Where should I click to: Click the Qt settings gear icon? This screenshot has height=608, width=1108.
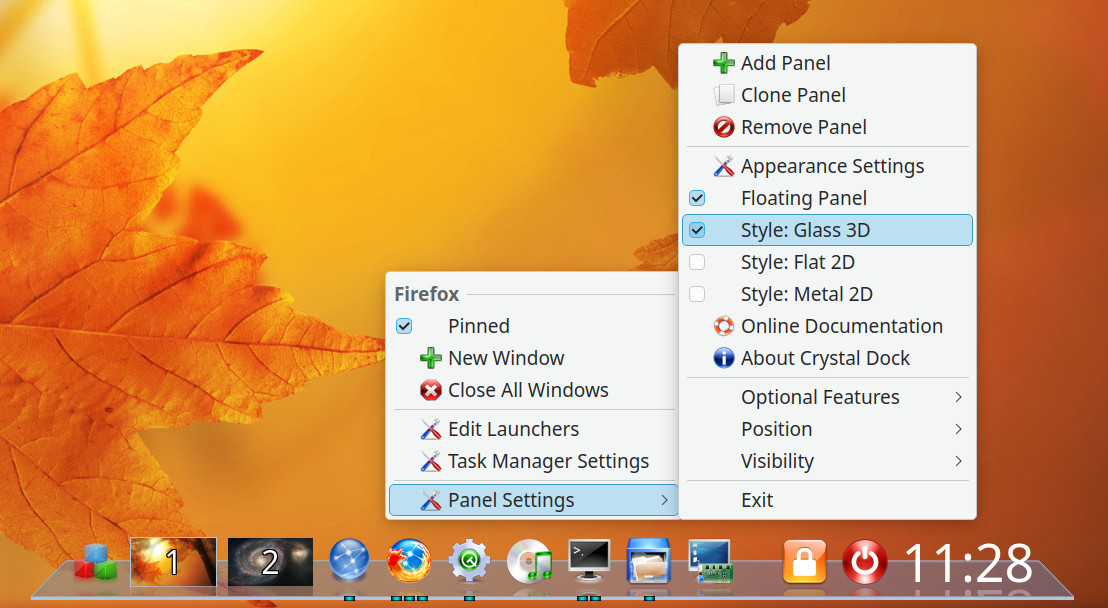(469, 562)
